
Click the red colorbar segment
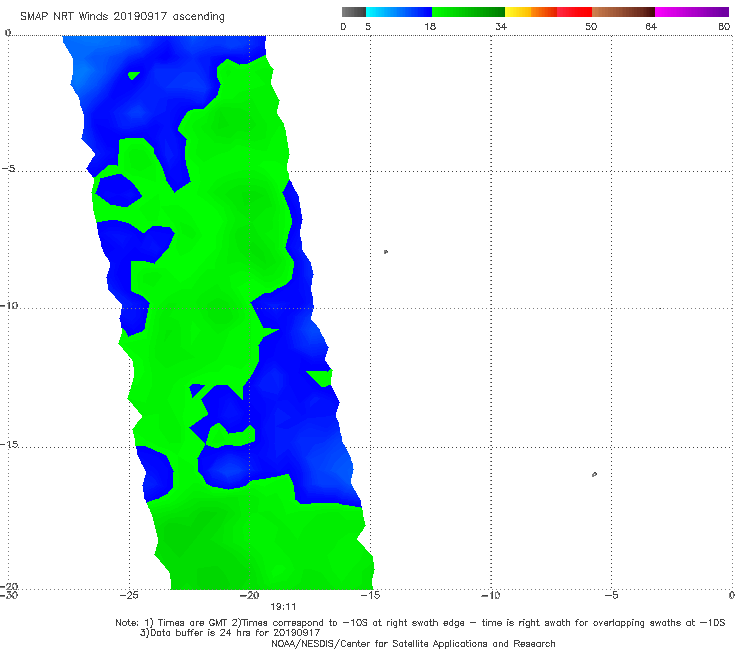tap(574, 12)
